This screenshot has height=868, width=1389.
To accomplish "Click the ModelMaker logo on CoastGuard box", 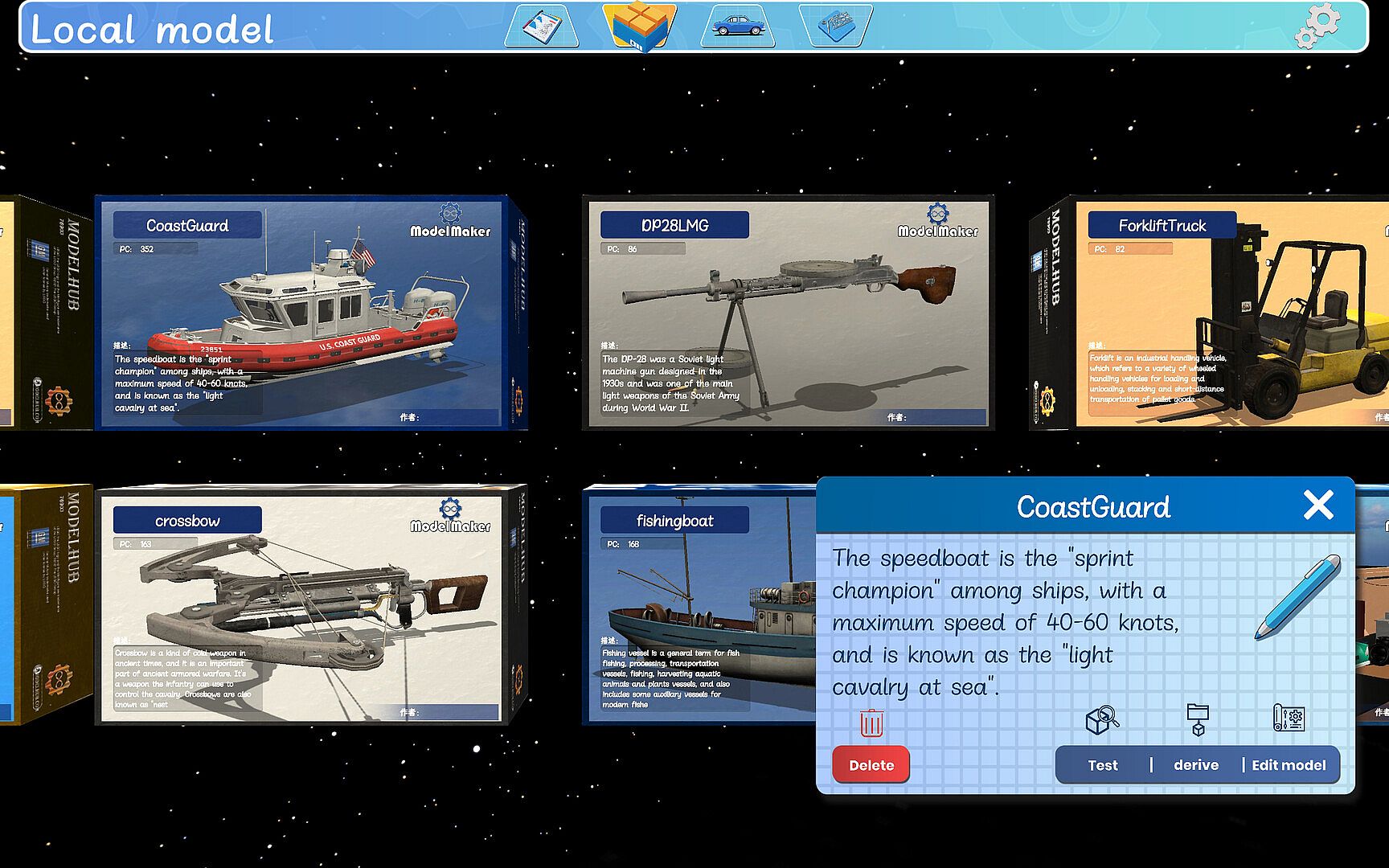I will coord(450,221).
